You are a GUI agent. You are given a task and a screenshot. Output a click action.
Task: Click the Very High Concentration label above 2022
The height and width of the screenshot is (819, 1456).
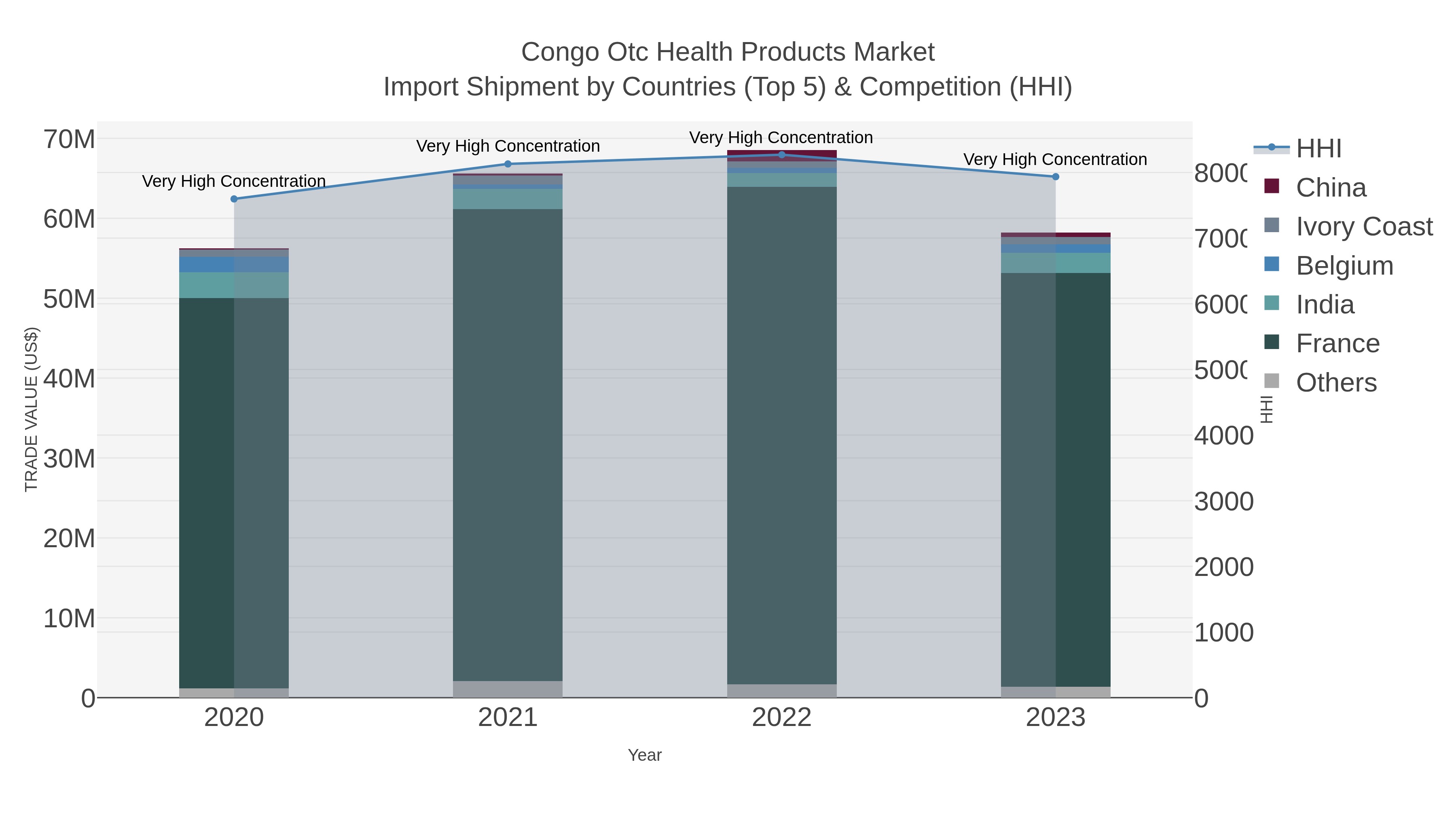click(781, 138)
